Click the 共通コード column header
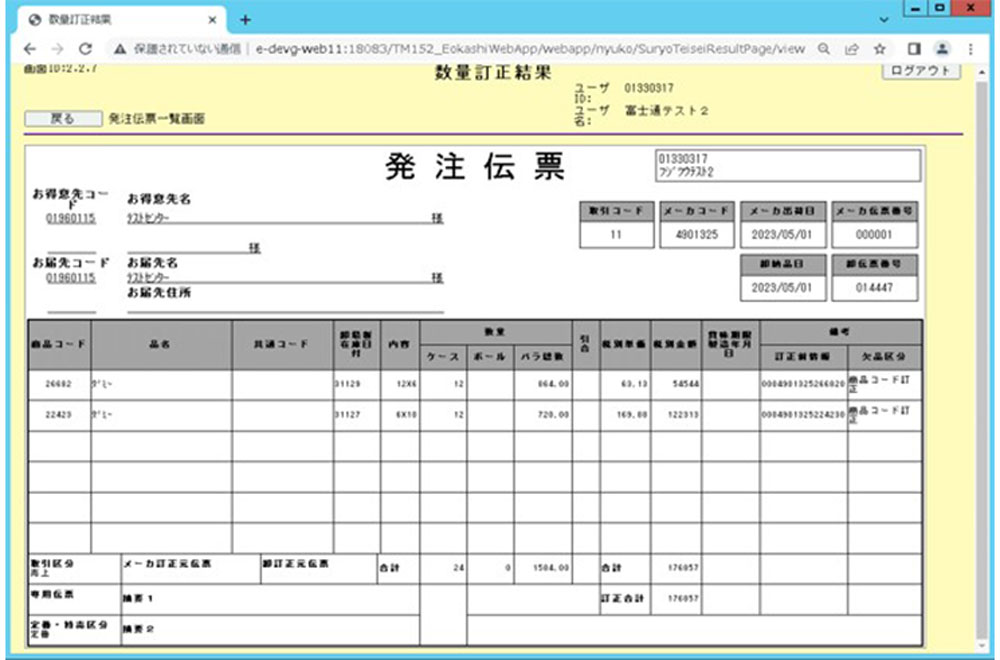 (x=282, y=344)
